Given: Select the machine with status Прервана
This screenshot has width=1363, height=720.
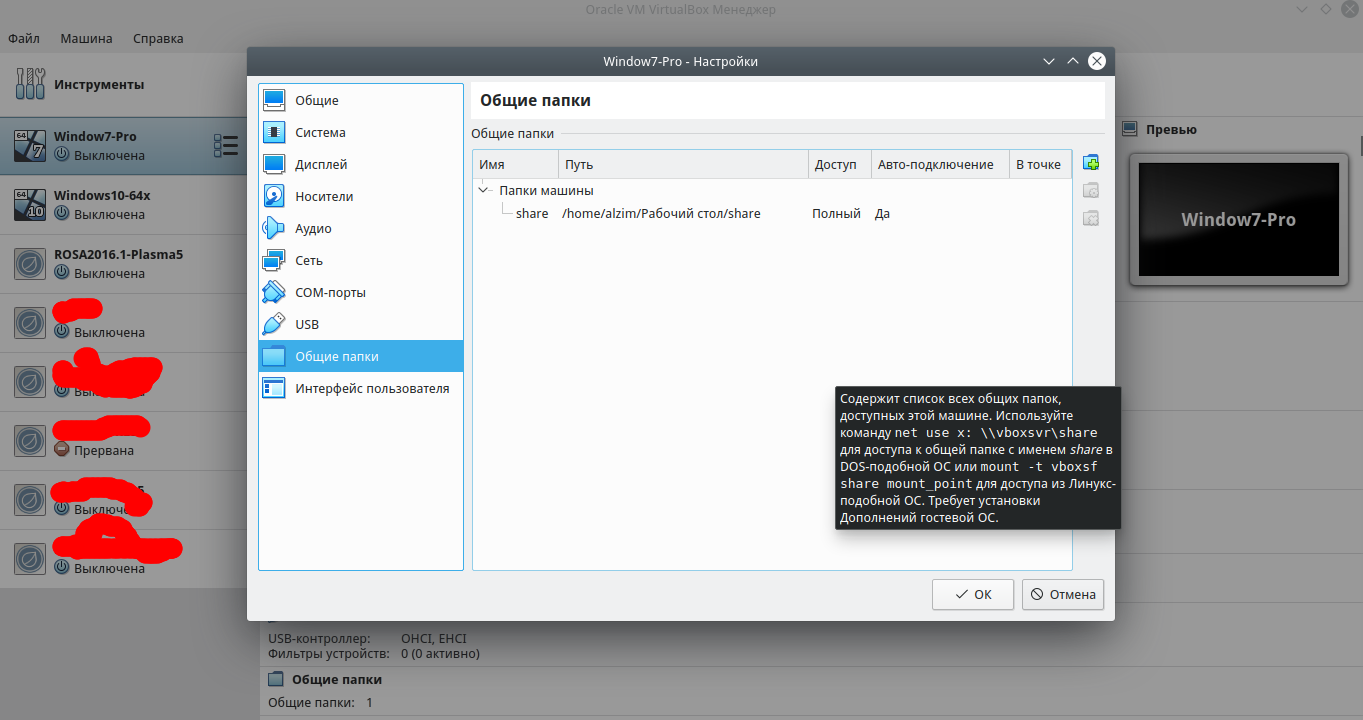Looking at the screenshot, I should 123,440.
